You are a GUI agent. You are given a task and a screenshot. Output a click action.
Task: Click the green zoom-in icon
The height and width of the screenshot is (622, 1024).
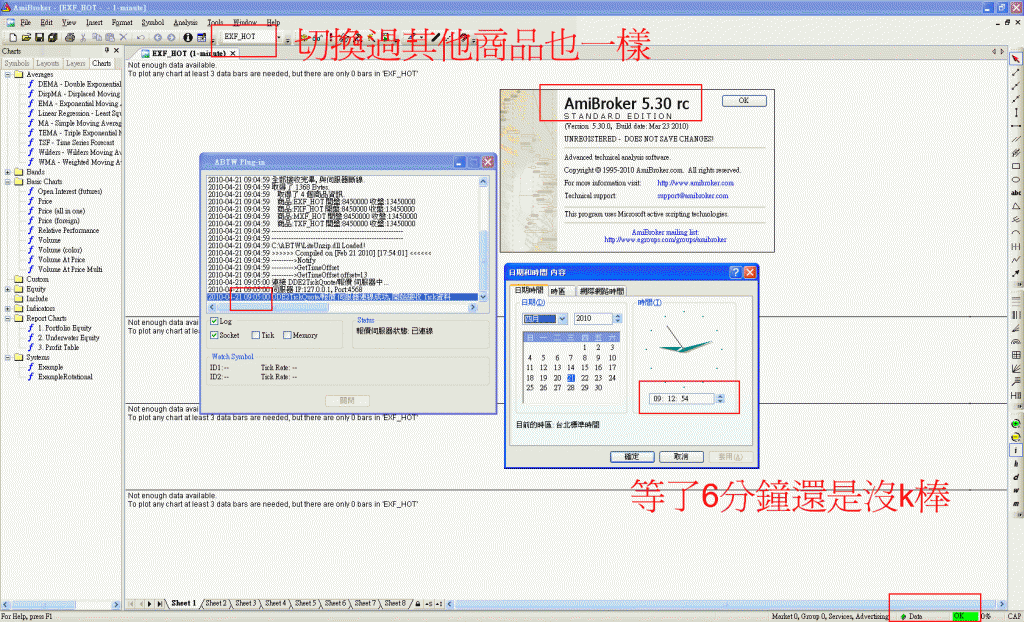[x=1016, y=423]
